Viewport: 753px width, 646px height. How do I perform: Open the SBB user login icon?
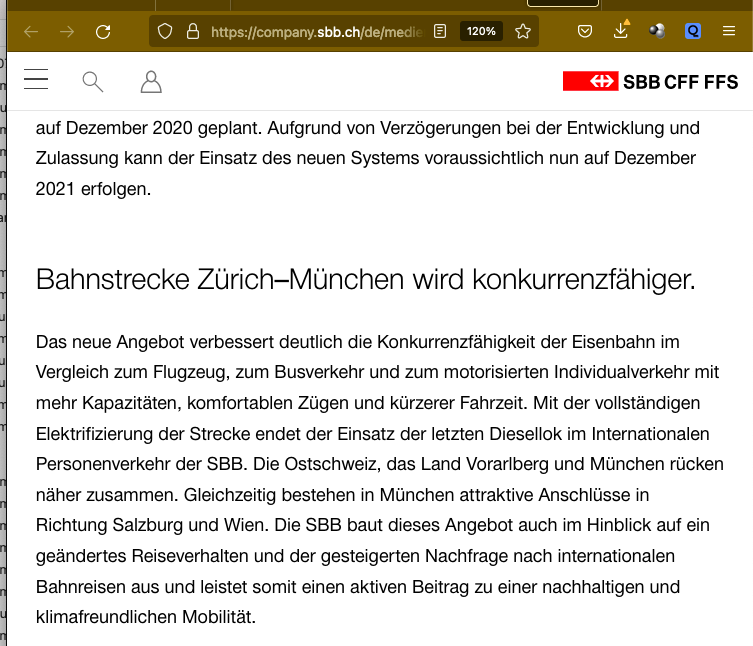151,82
